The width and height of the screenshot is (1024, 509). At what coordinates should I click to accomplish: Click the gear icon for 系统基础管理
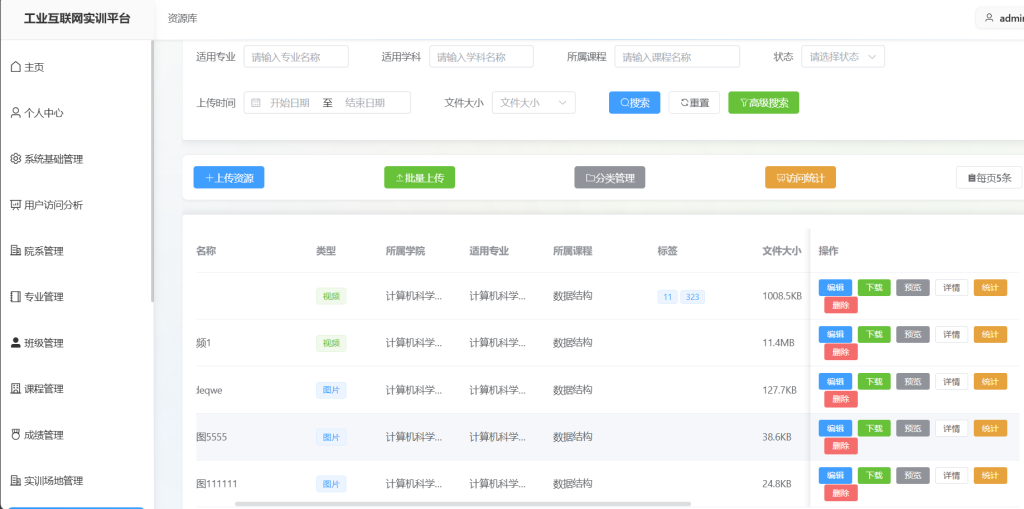(15, 159)
